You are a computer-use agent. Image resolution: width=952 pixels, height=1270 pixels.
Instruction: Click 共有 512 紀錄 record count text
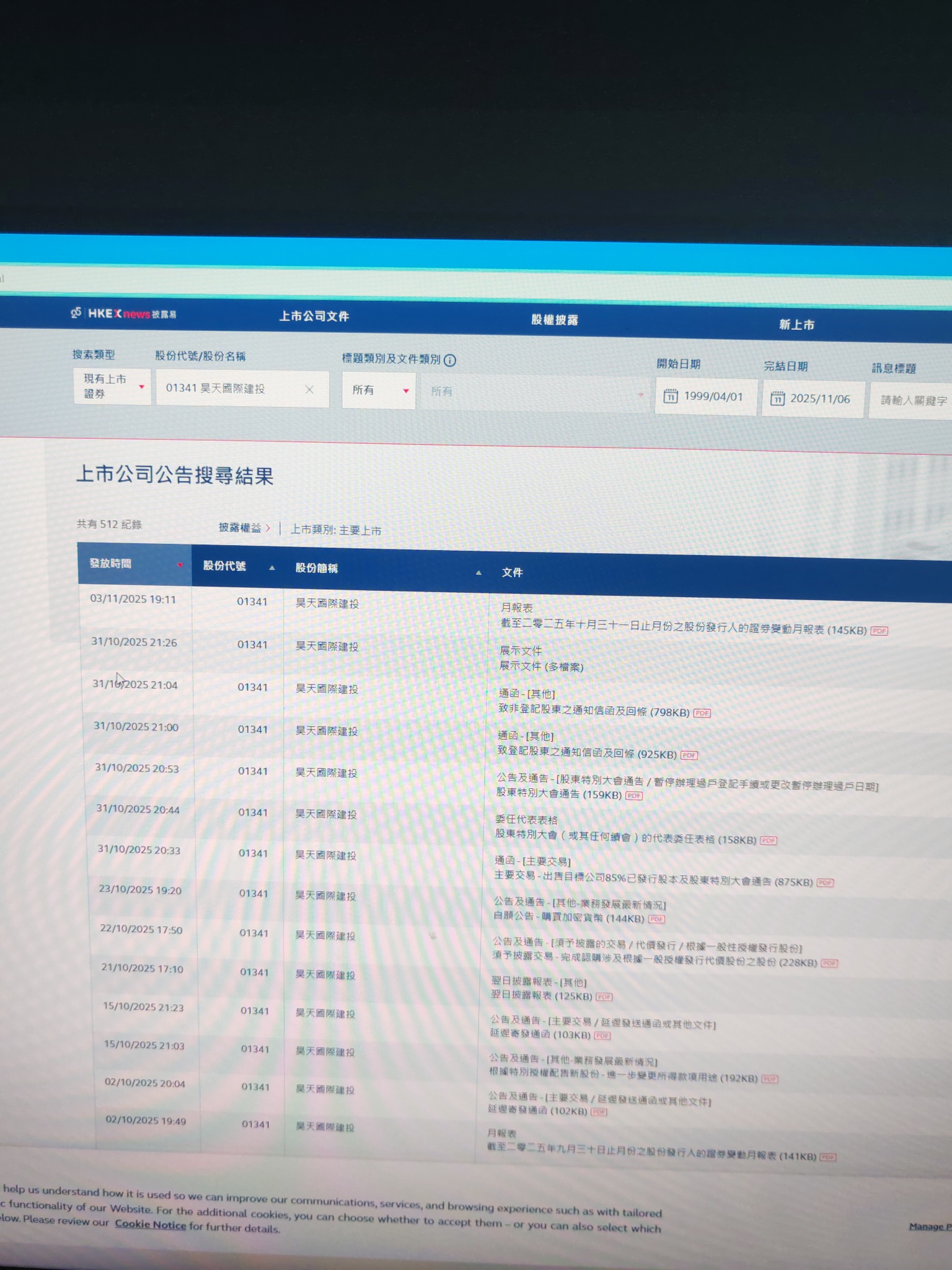(109, 525)
